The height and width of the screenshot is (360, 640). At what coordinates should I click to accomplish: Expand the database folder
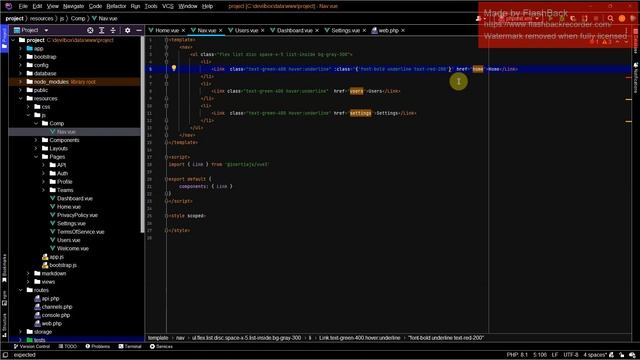click(x=20, y=73)
